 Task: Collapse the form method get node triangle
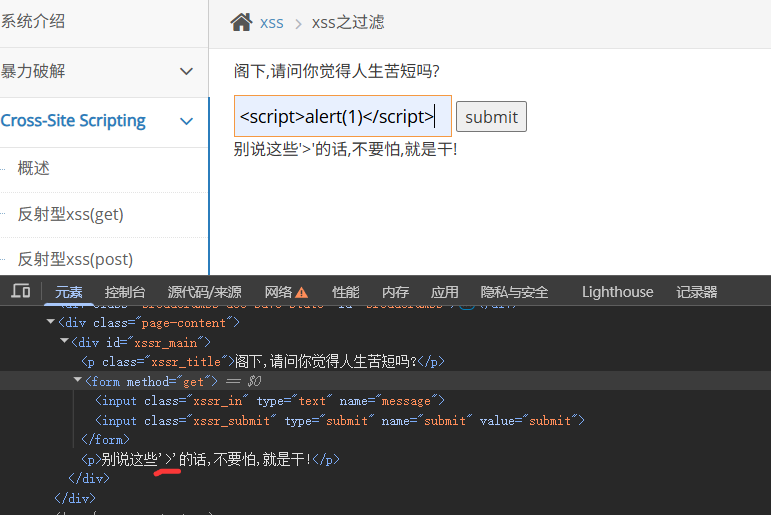point(77,380)
